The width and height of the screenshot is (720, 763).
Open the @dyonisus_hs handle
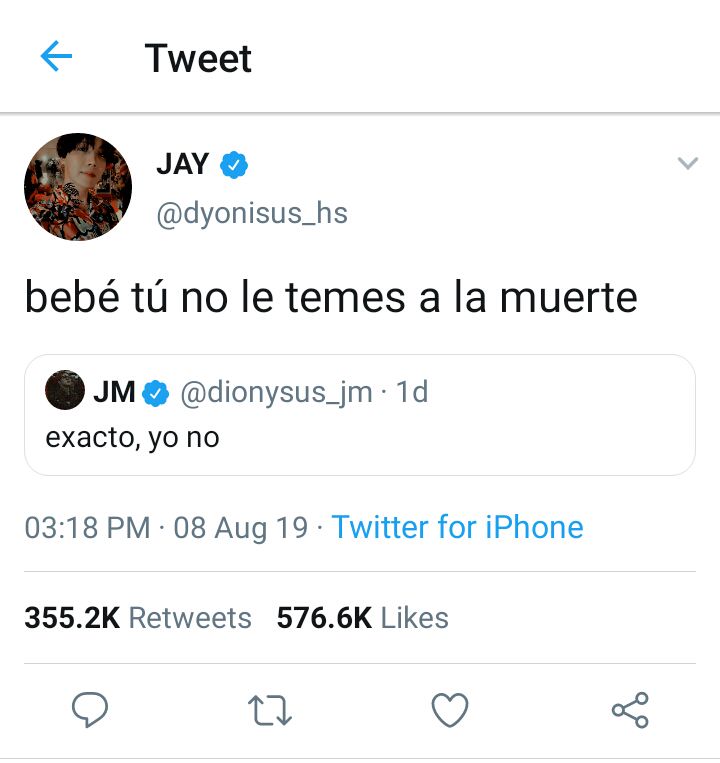(x=252, y=213)
